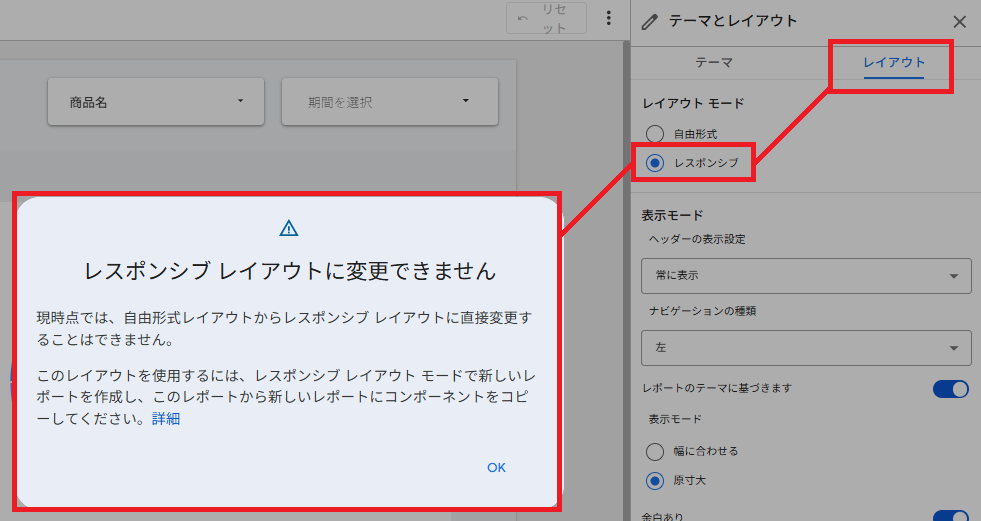
Task: Click the warning triangle icon in dialog
Action: tap(288, 228)
